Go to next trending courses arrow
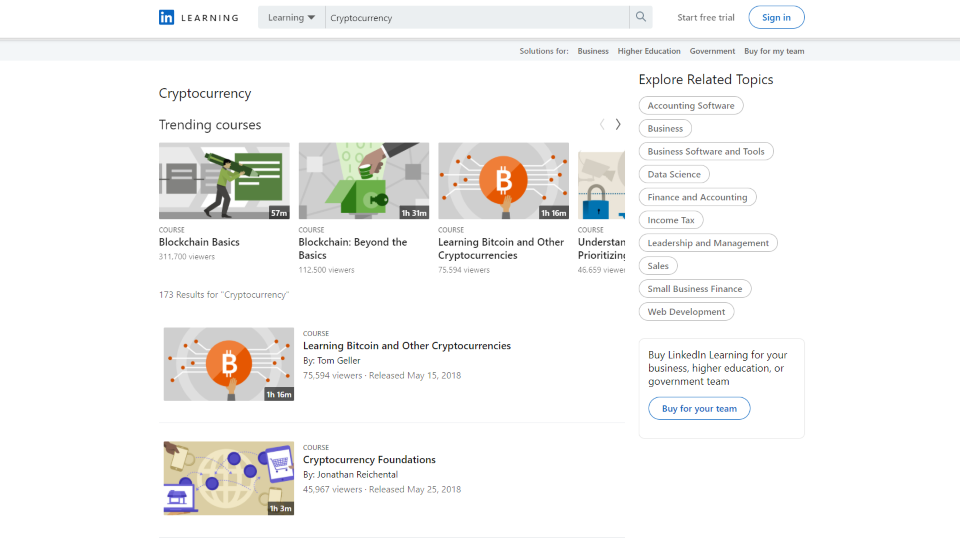The height and width of the screenshot is (540, 960). (618, 124)
